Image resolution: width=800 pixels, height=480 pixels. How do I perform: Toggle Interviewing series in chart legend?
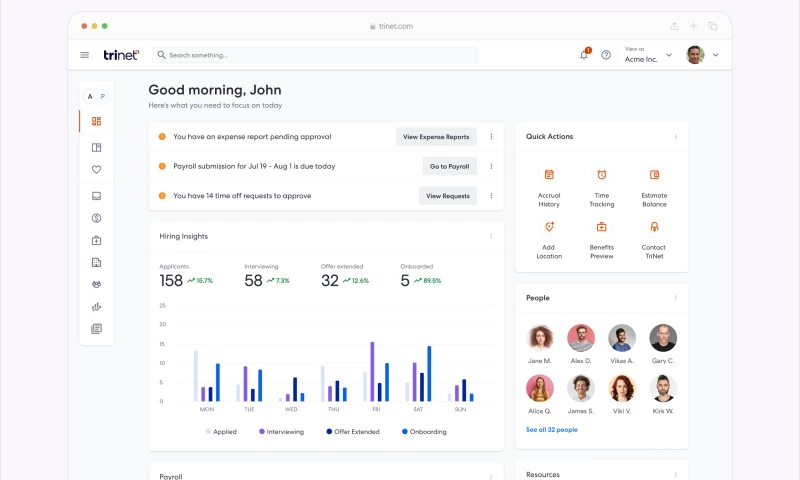(281, 432)
